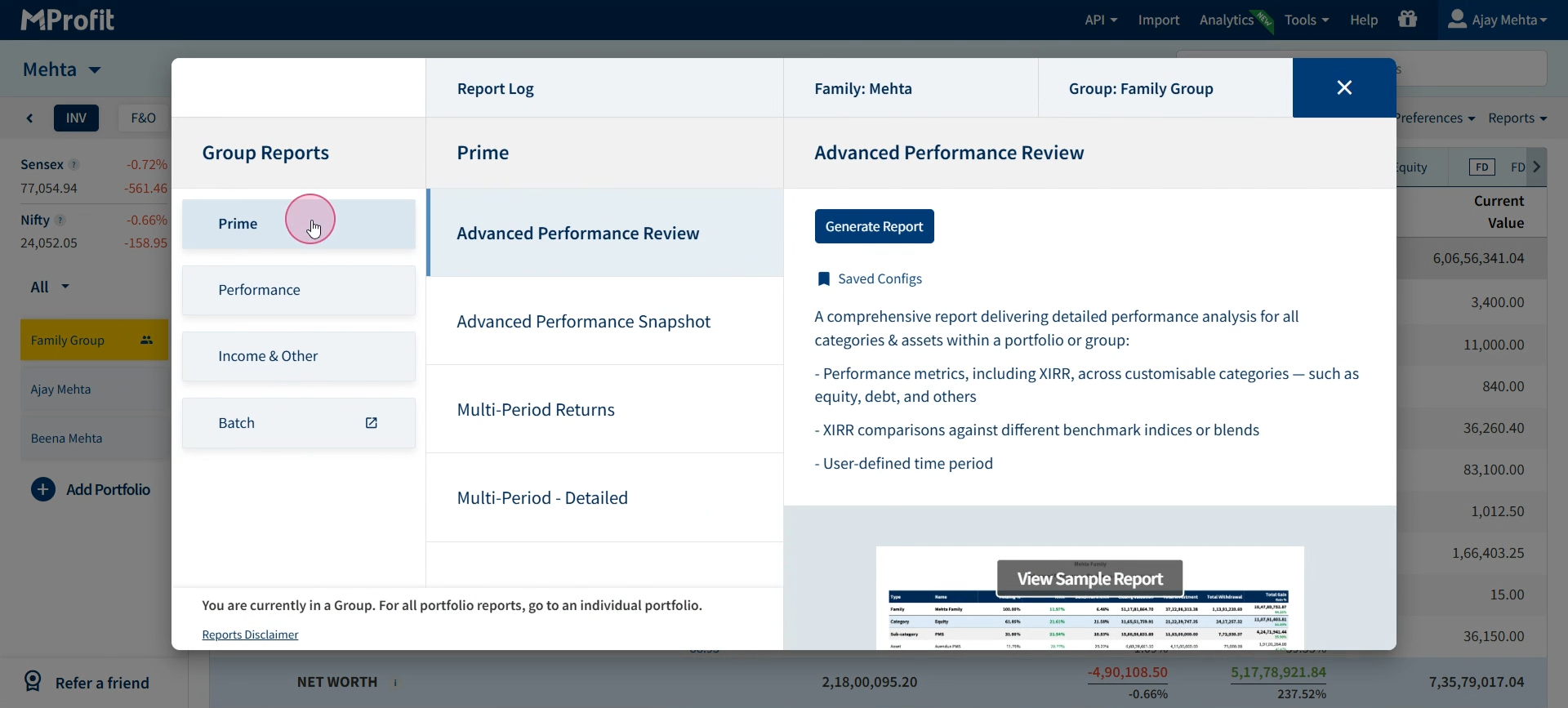1568x708 pixels.
Task: Select the Ajay Mehta portfolio
Action: [x=94, y=390]
